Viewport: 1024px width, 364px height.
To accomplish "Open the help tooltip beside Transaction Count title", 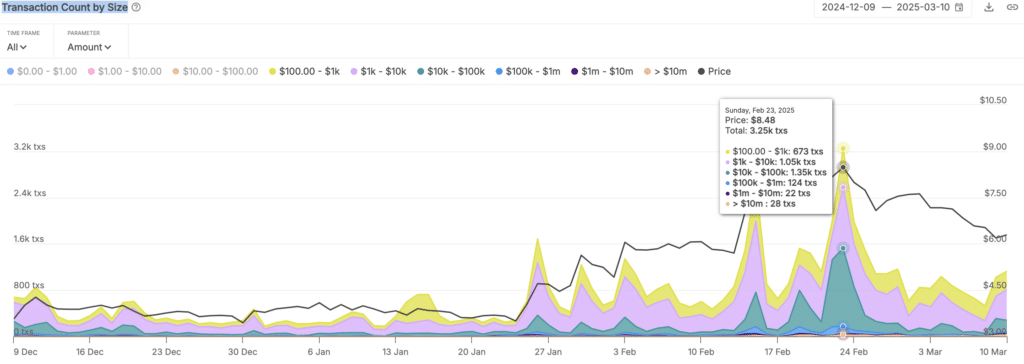I will click(136, 8).
